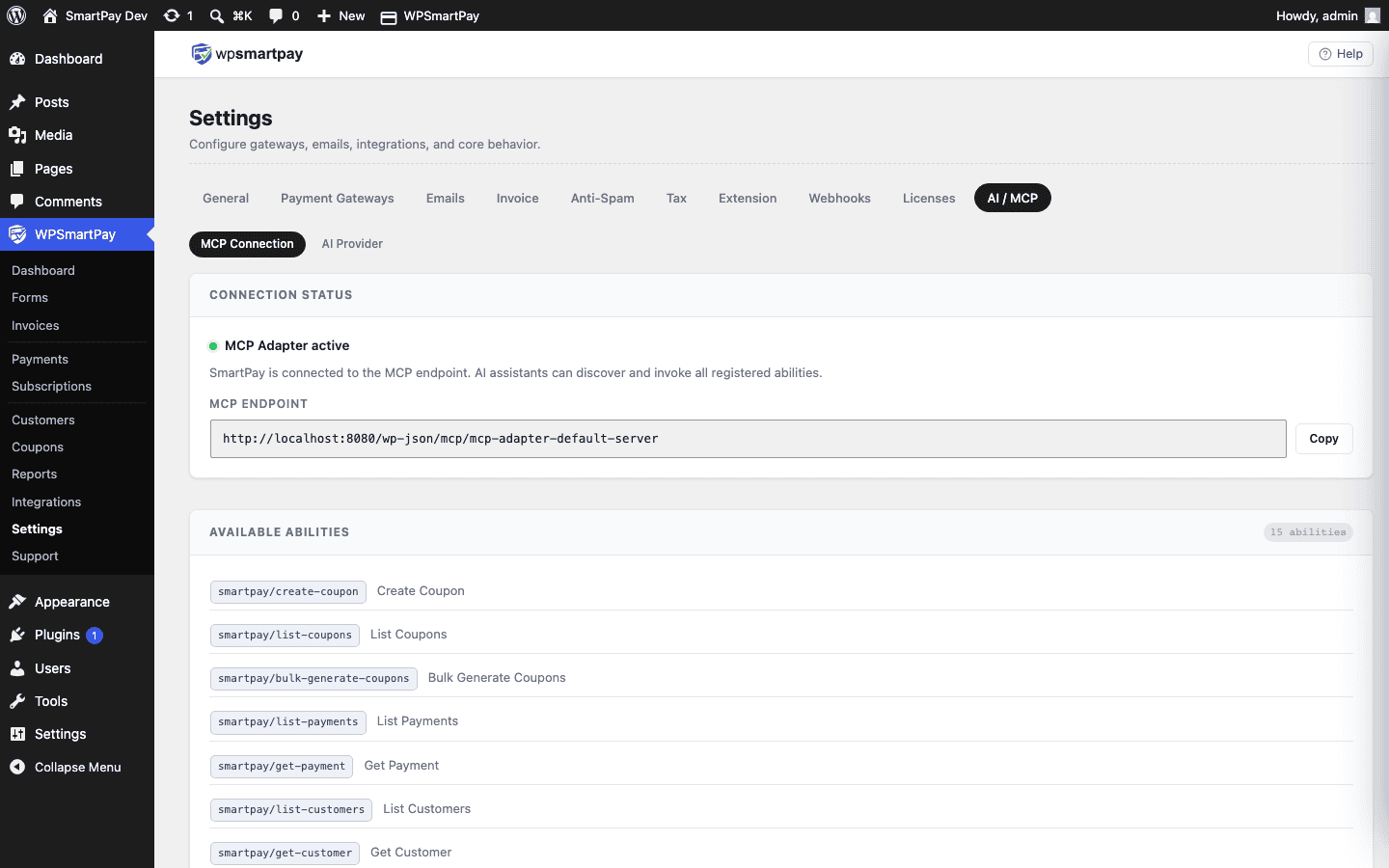Image resolution: width=1389 pixels, height=868 pixels.
Task: Open the Emails tab
Action: pyautogui.click(x=446, y=198)
